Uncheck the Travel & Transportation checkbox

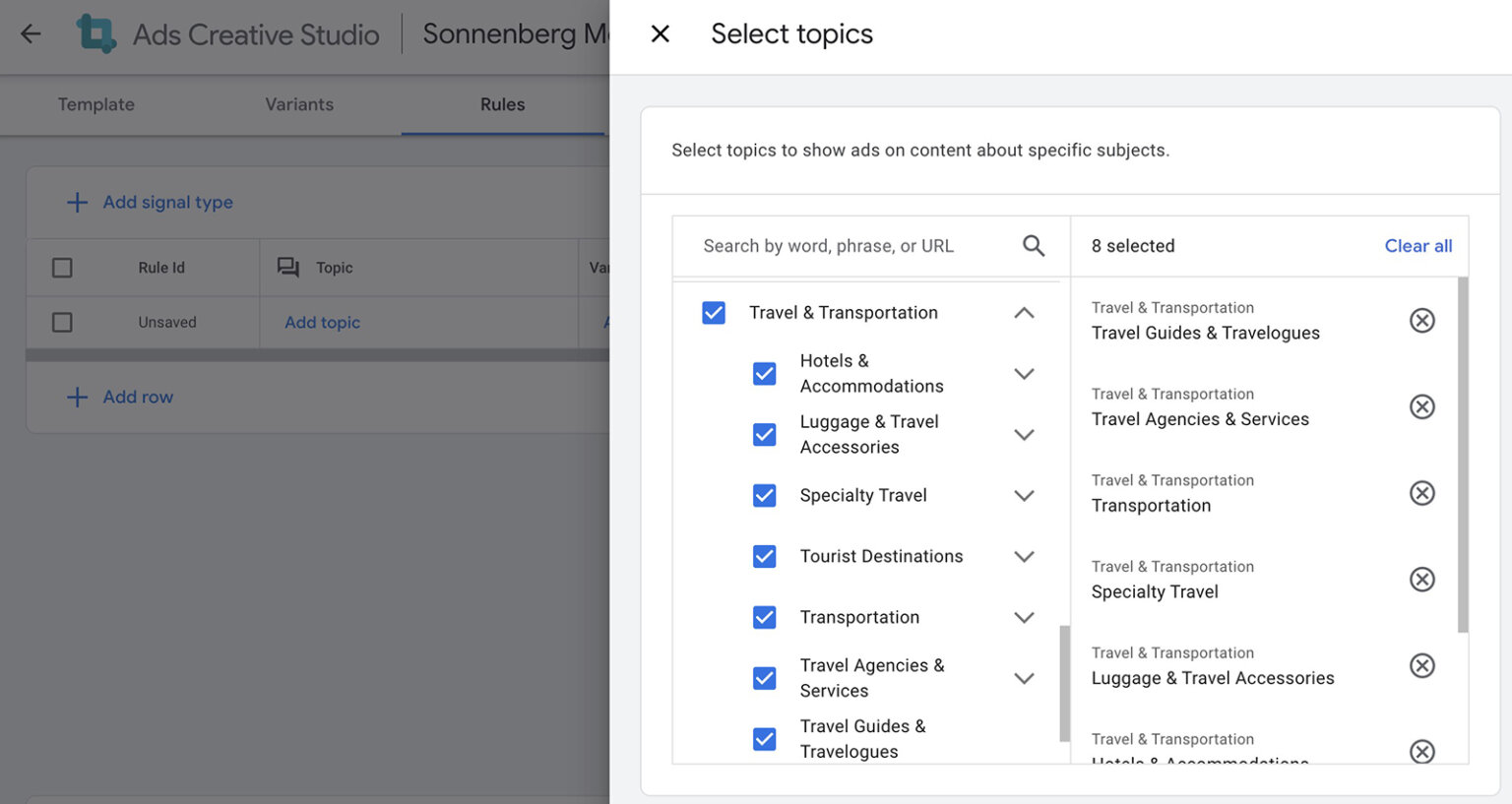tap(713, 312)
